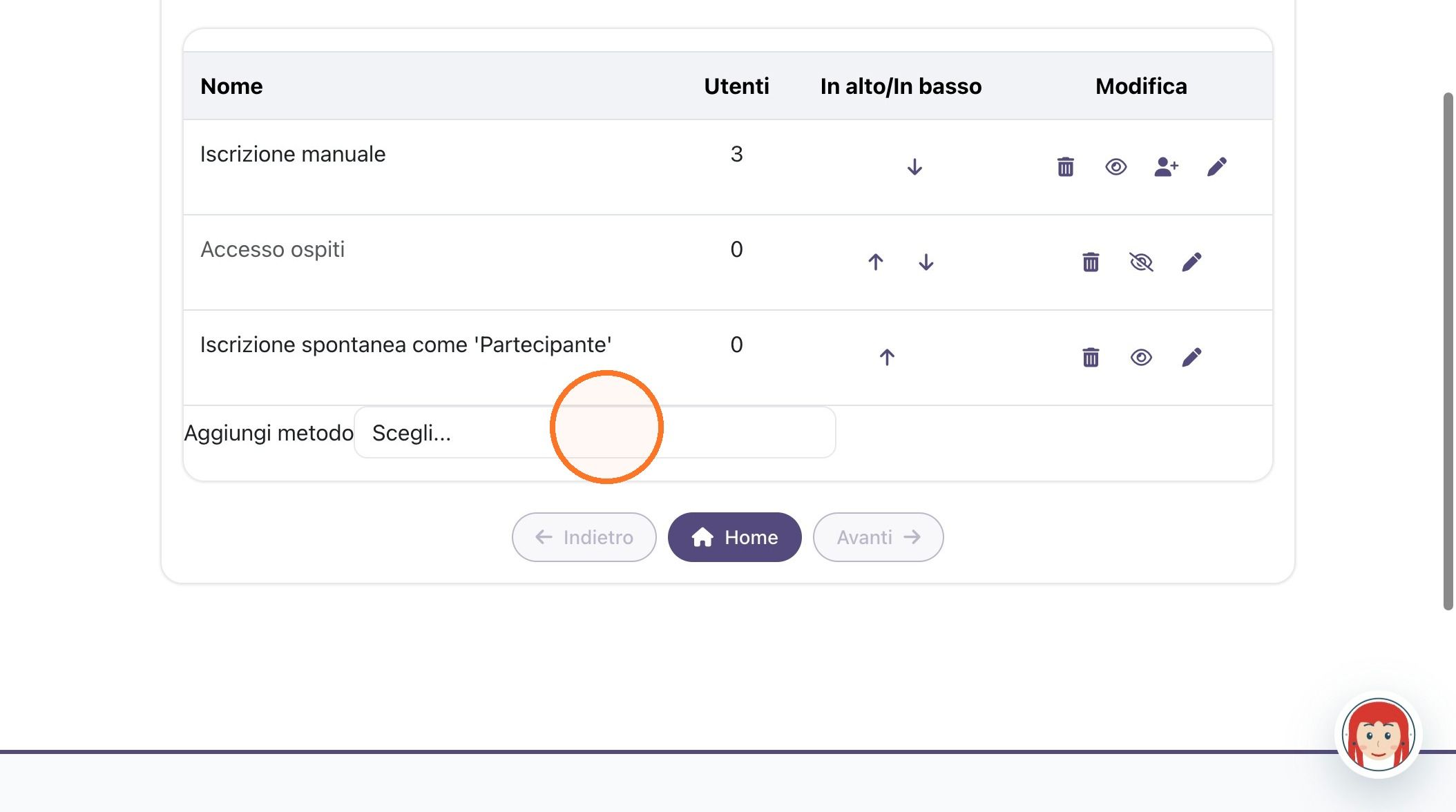Edit Accesso ospiti settings
The width and height of the screenshot is (1456, 812).
tap(1191, 262)
